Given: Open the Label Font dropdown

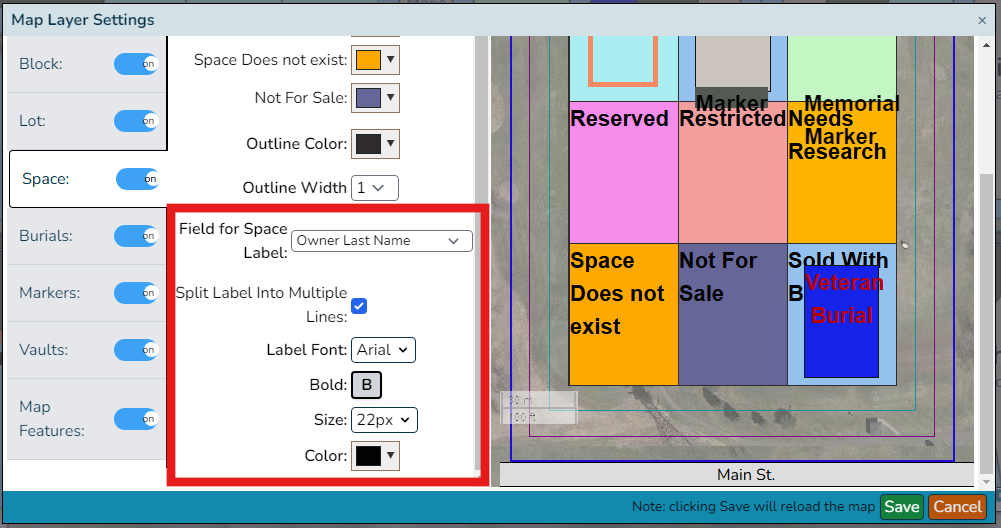Looking at the screenshot, I should point(383,350).
